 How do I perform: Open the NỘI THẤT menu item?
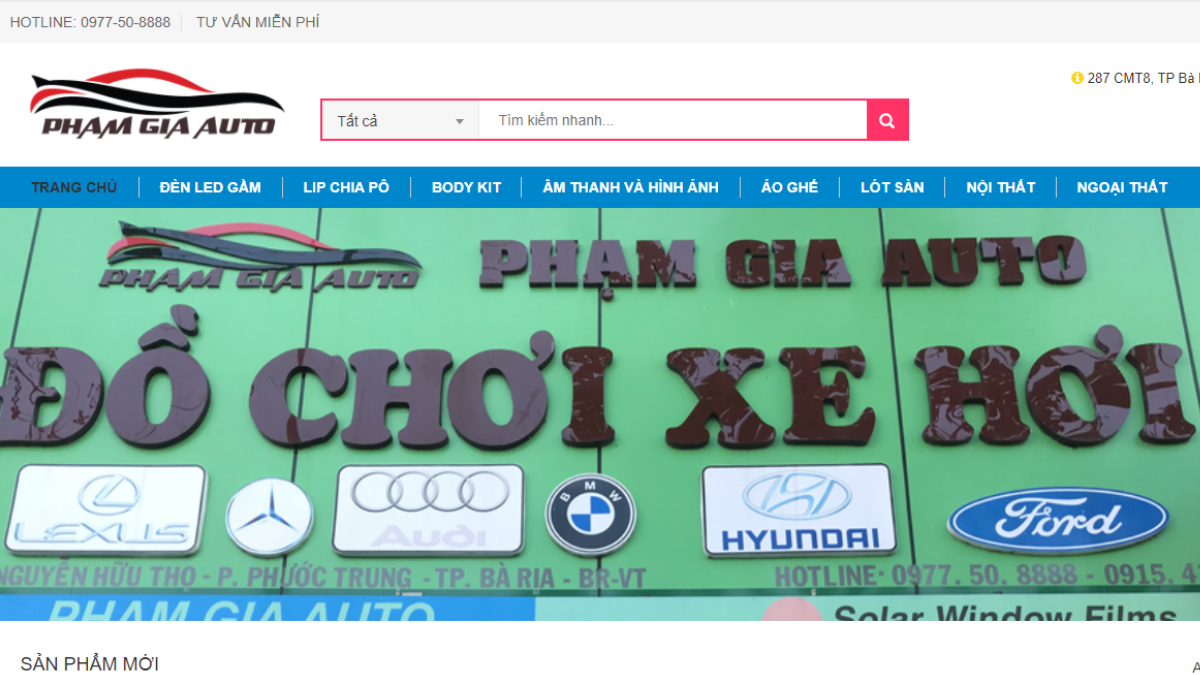pyautogui.click(x=1000, y=187)
